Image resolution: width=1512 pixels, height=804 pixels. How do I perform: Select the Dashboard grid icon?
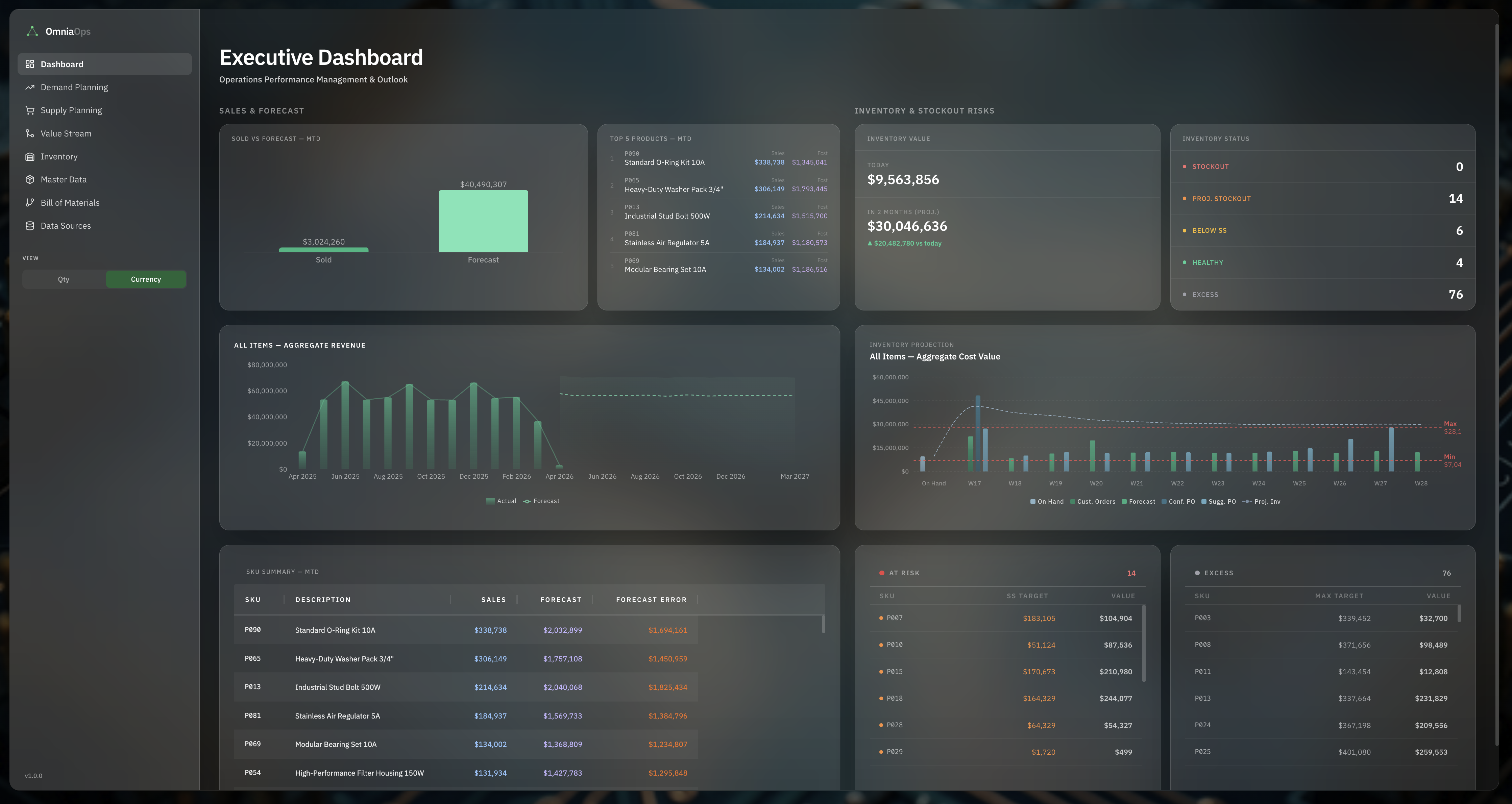coord(30,64)
